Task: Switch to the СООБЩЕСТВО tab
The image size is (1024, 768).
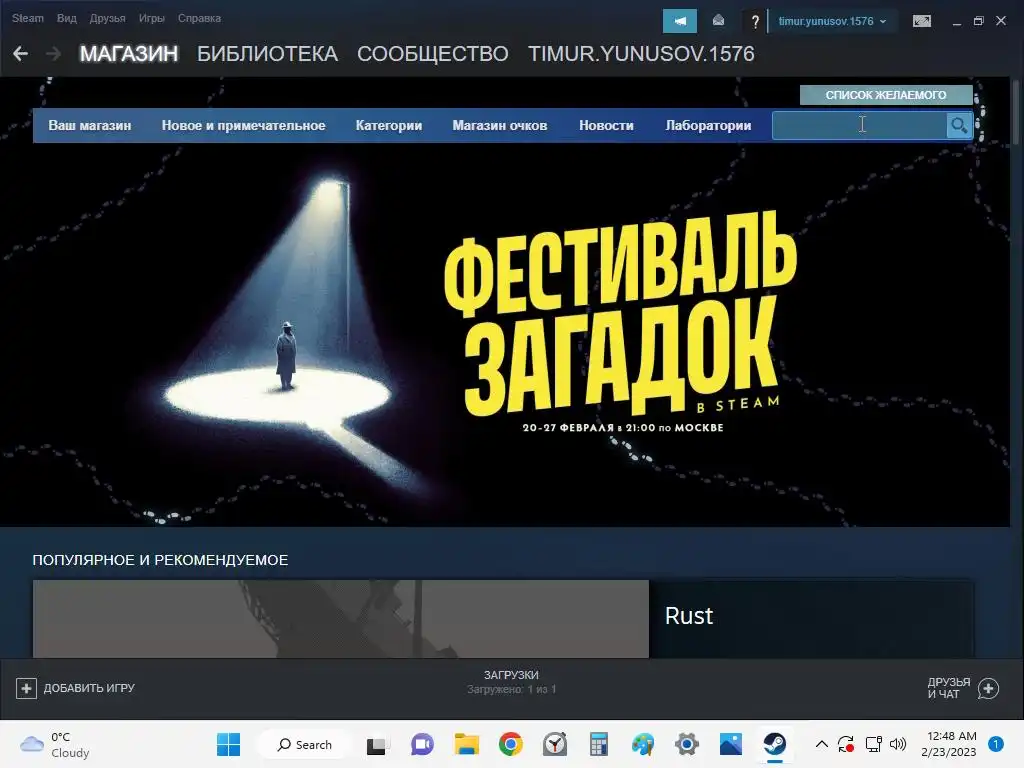Action: (432, 54)
